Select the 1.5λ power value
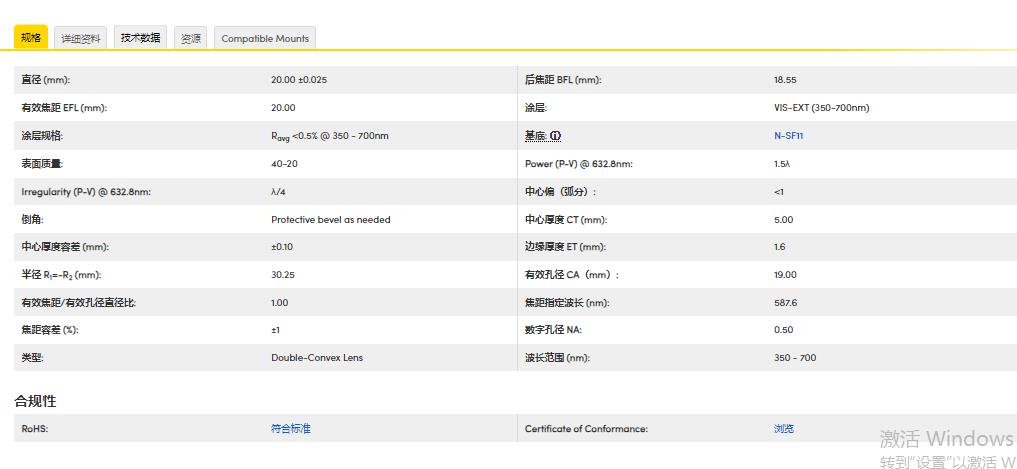 (782, 163)
